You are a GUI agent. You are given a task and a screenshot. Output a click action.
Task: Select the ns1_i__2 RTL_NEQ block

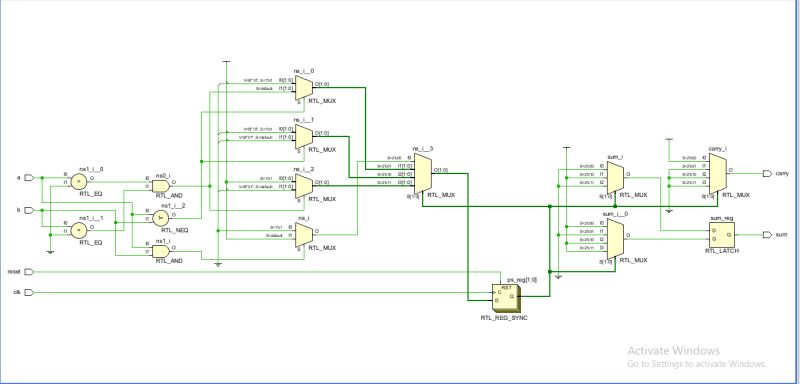click(x=161, y=218)
